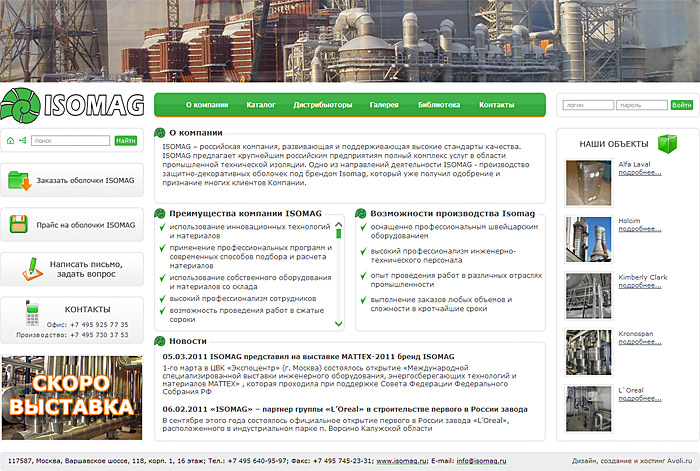Open the 06.02.2011 L'Oreal partner news headline

[345, 409]
